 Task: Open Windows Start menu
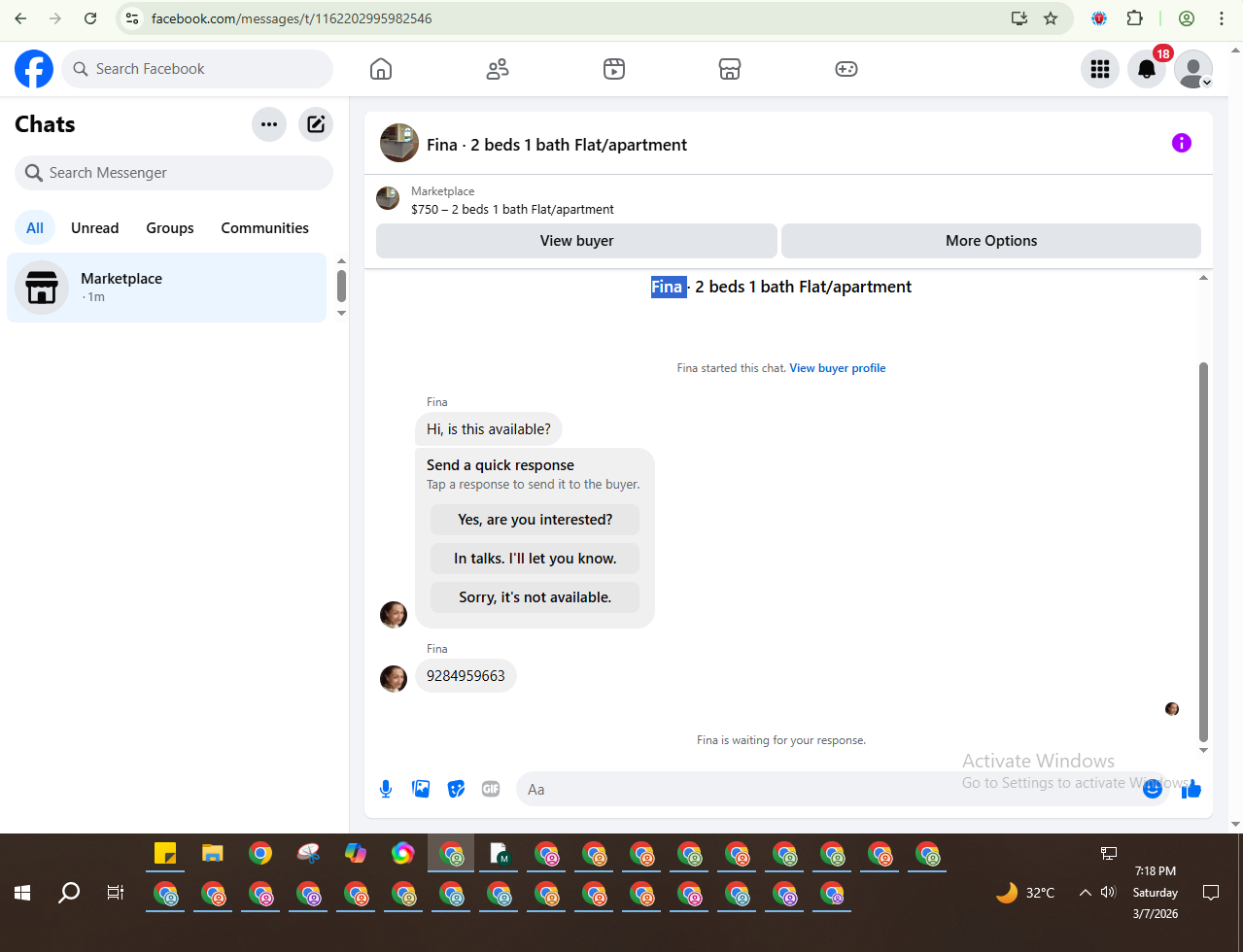point(22,892)
